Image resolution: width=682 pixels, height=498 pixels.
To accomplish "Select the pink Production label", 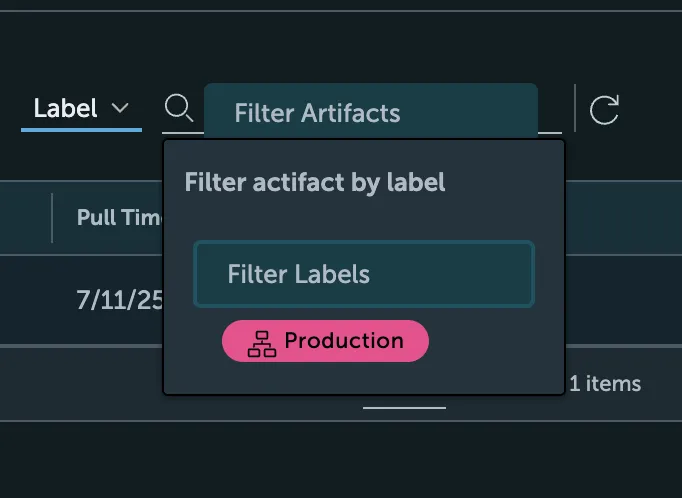I will point(325,341).
